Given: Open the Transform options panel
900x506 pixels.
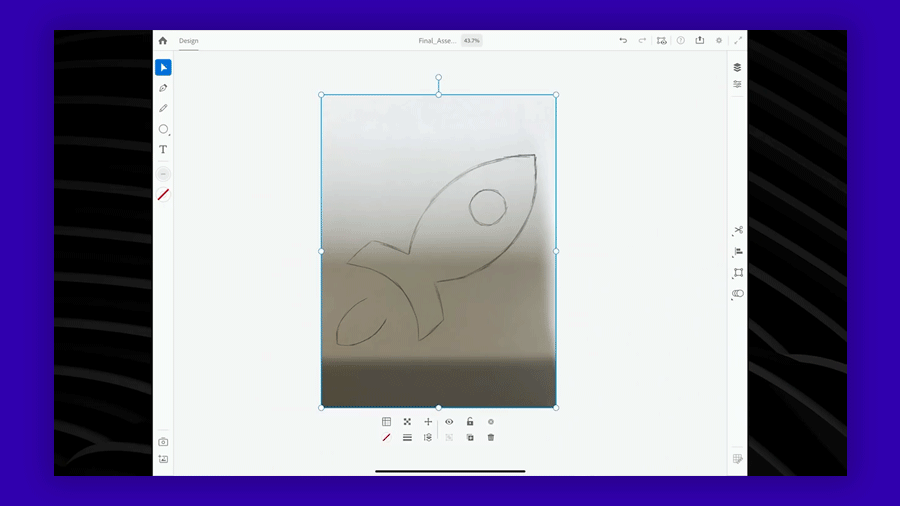Looking at the screenshot, I should pyautogui.click(x=738, y=273).
